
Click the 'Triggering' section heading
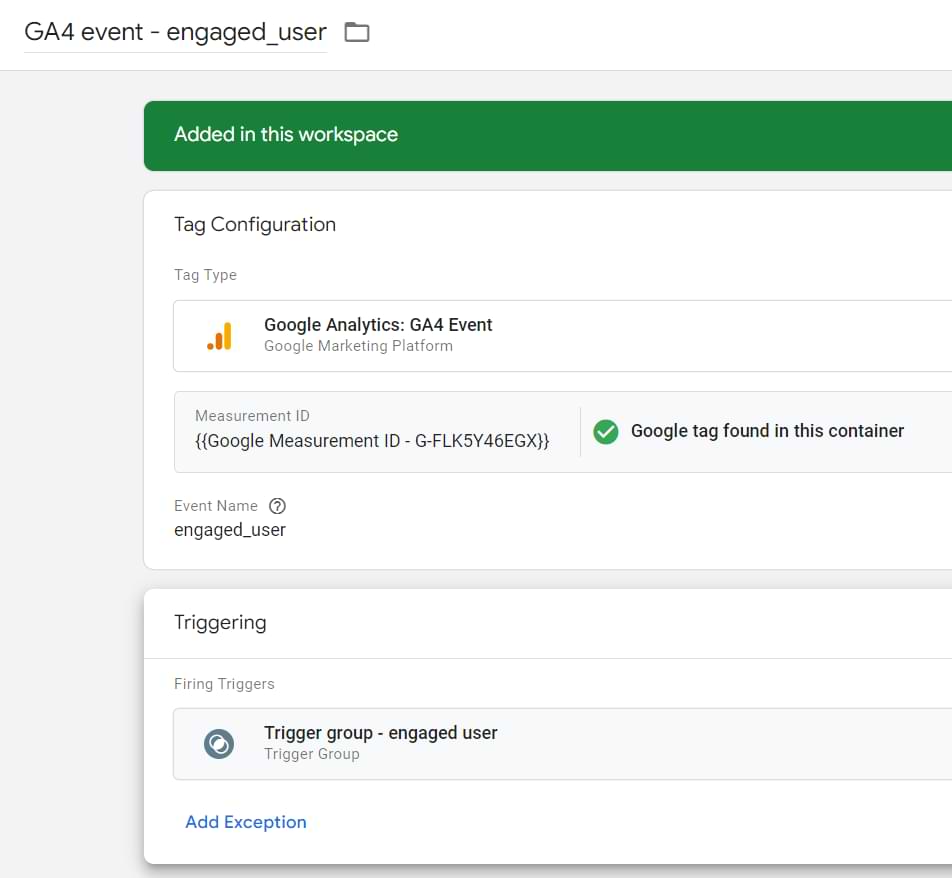pyautogui.click(x=220, y=622)
